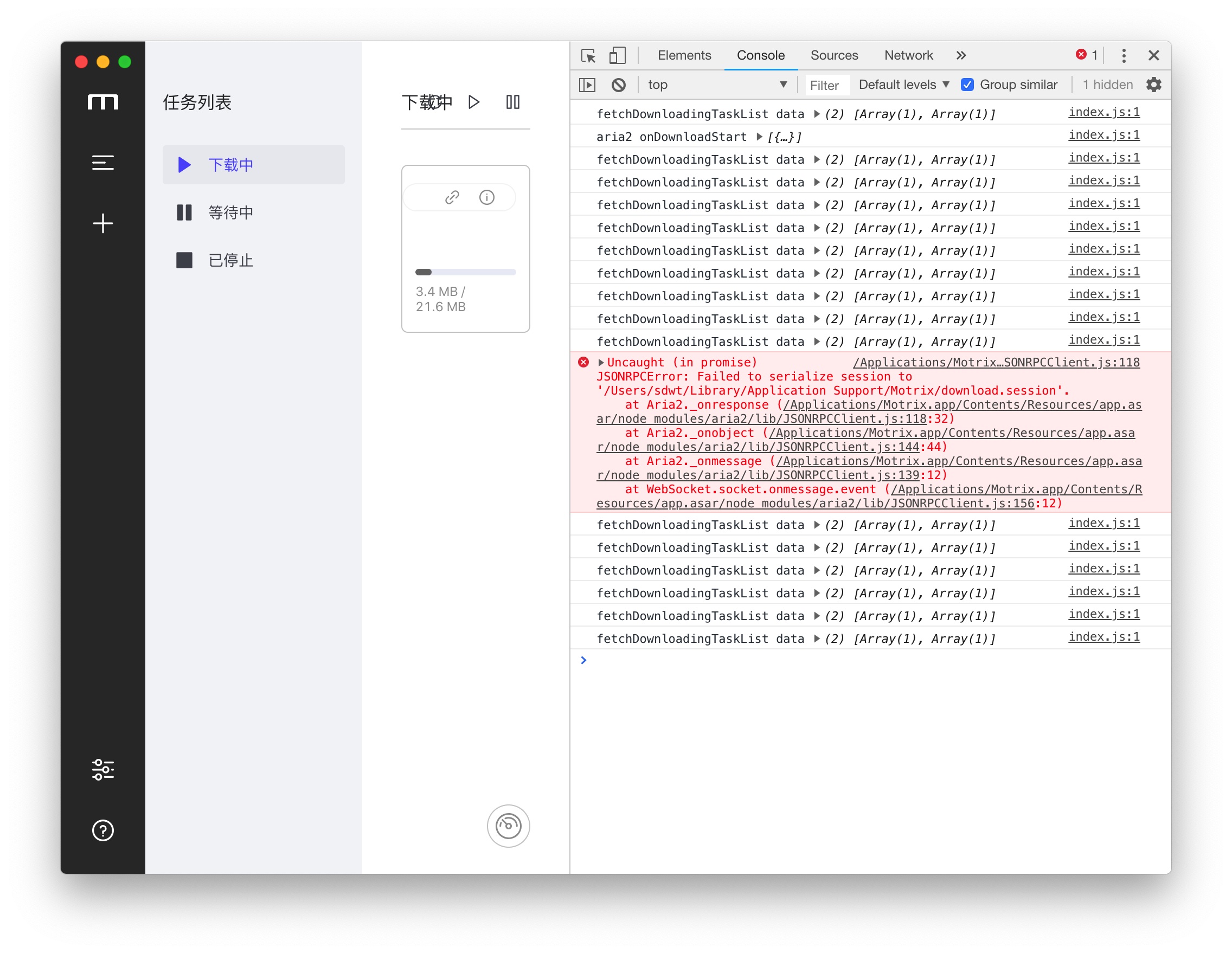Click the console Filter input field
Viewport: 1232px width, 954px height.
pyautogui.click(x=826, y=85)
